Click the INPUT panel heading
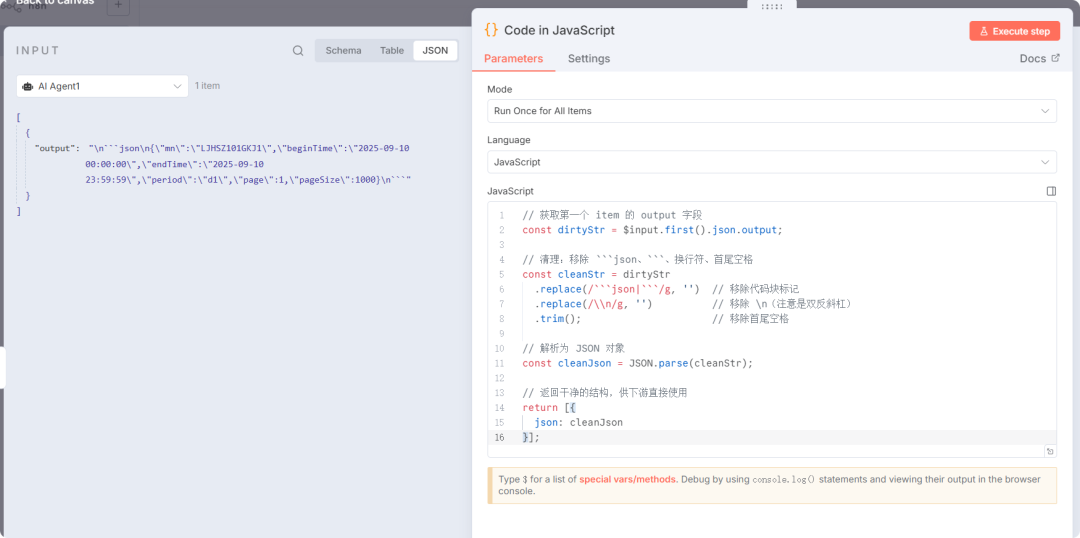The width and height of the screenshot is (1080, 538). [38, 50]
